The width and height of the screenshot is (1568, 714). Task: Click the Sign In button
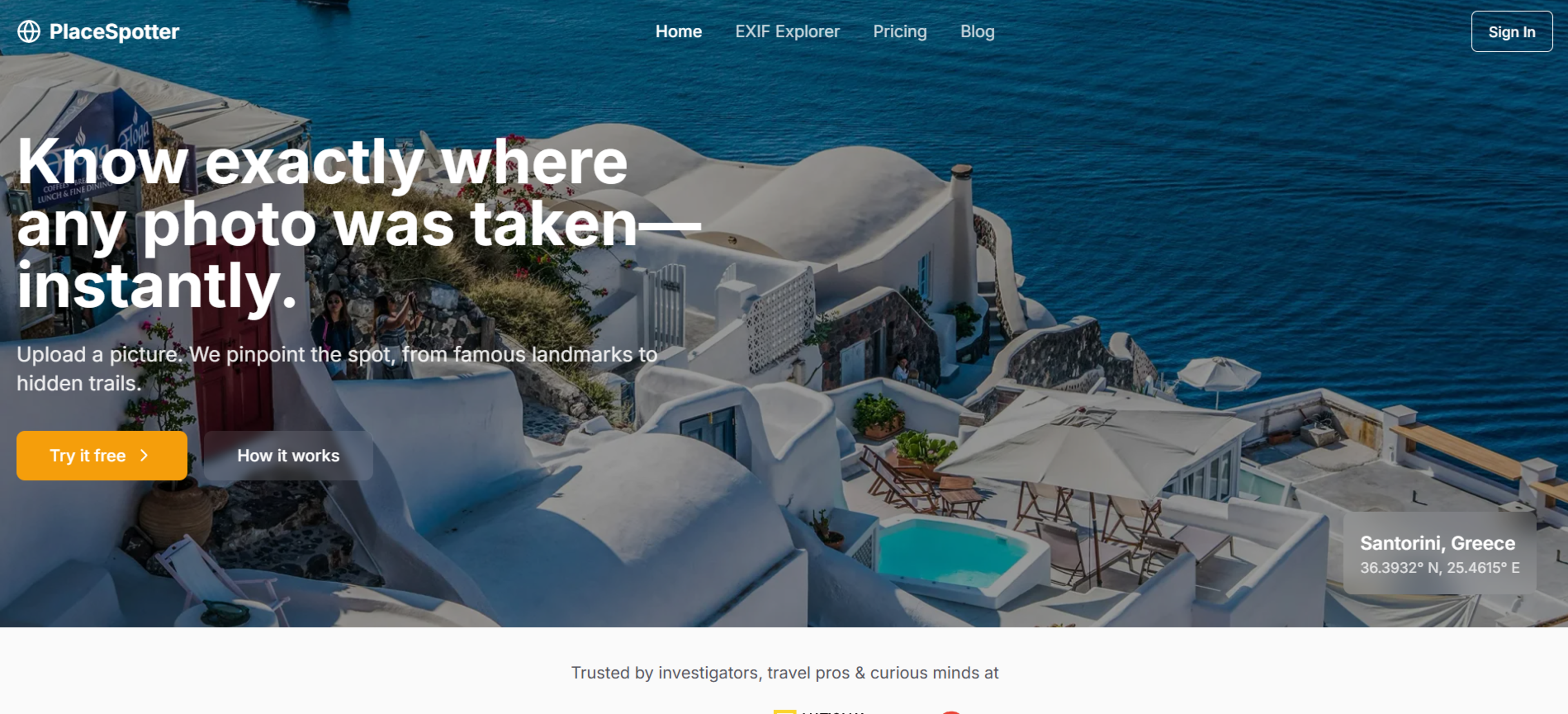(x=1511, y=32)
